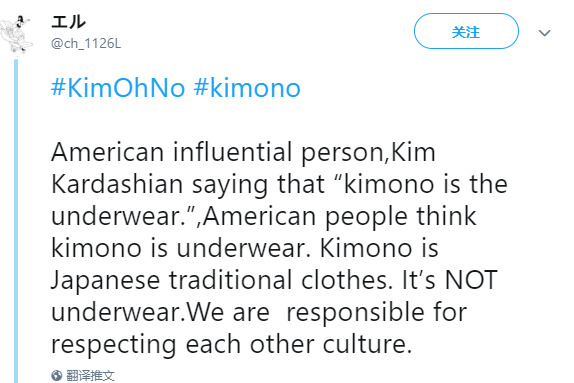Click the tweet line "kimono is underwear. Kimono is"
The width and height of the screenshot is (574, 383).
click(x=245, y=248)
